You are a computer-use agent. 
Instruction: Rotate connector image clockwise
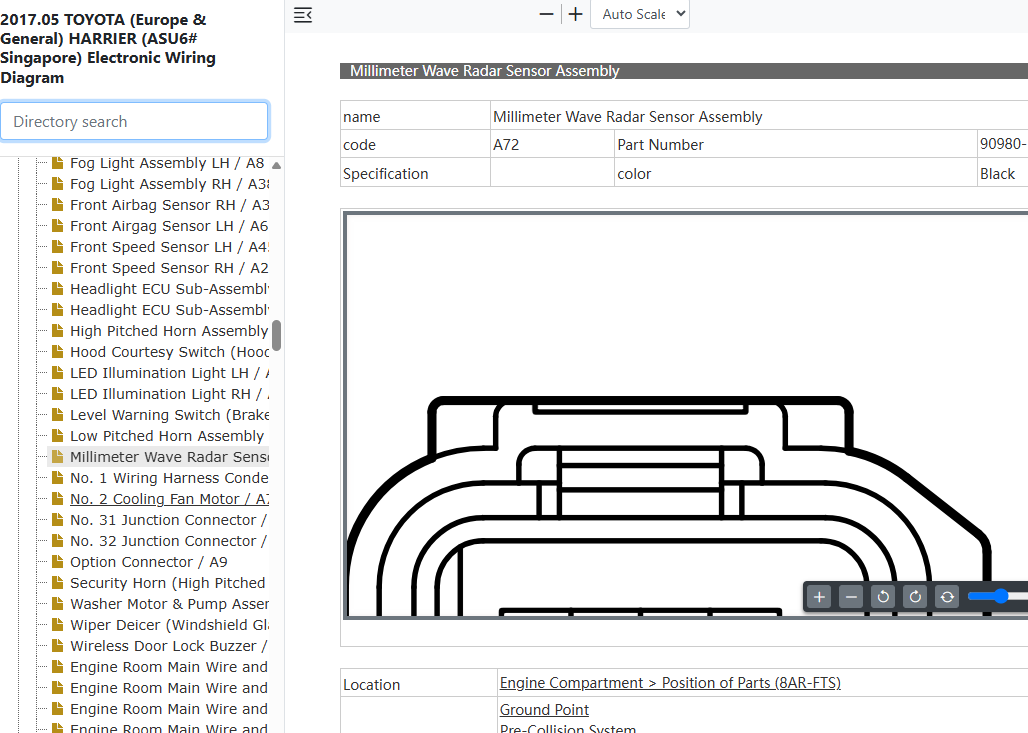click(x=915, y=597)
